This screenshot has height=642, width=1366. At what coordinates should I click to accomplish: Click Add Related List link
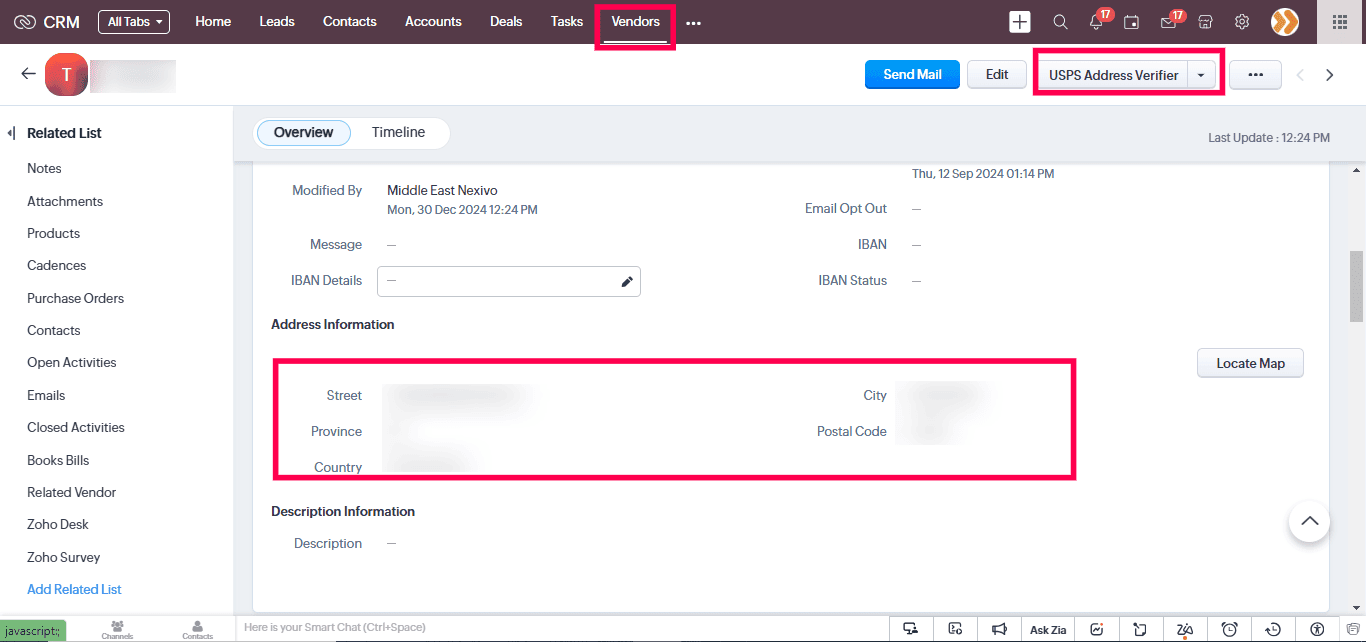pos(74,589)
